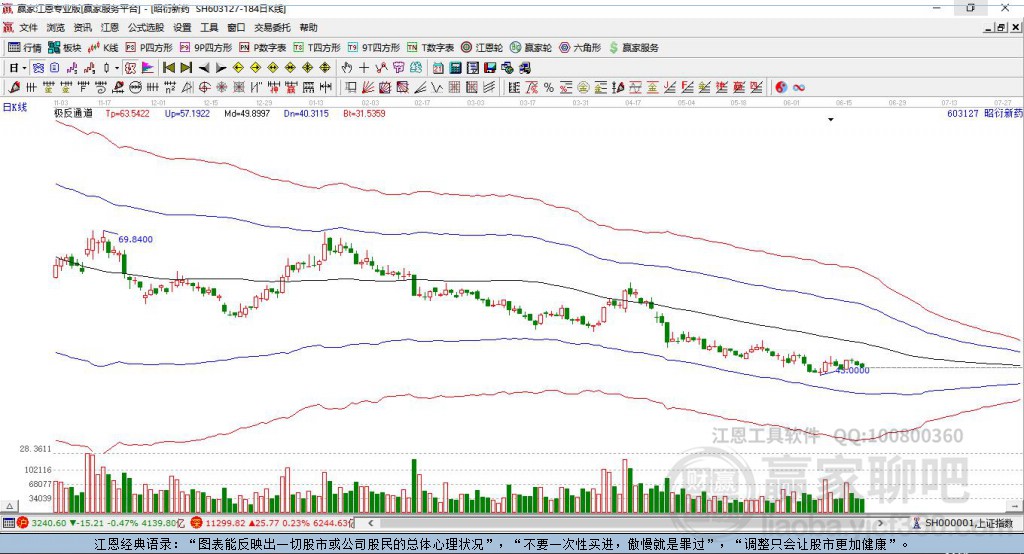
Task: Open the 9T四方形 tool
Action: (x=374, y=48)
